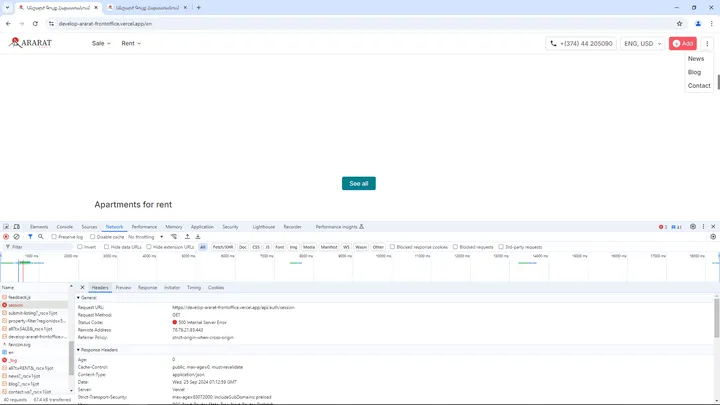Tick the Hide data URLs checkbox
Screen dimensions: 720x405
point(106,246)
